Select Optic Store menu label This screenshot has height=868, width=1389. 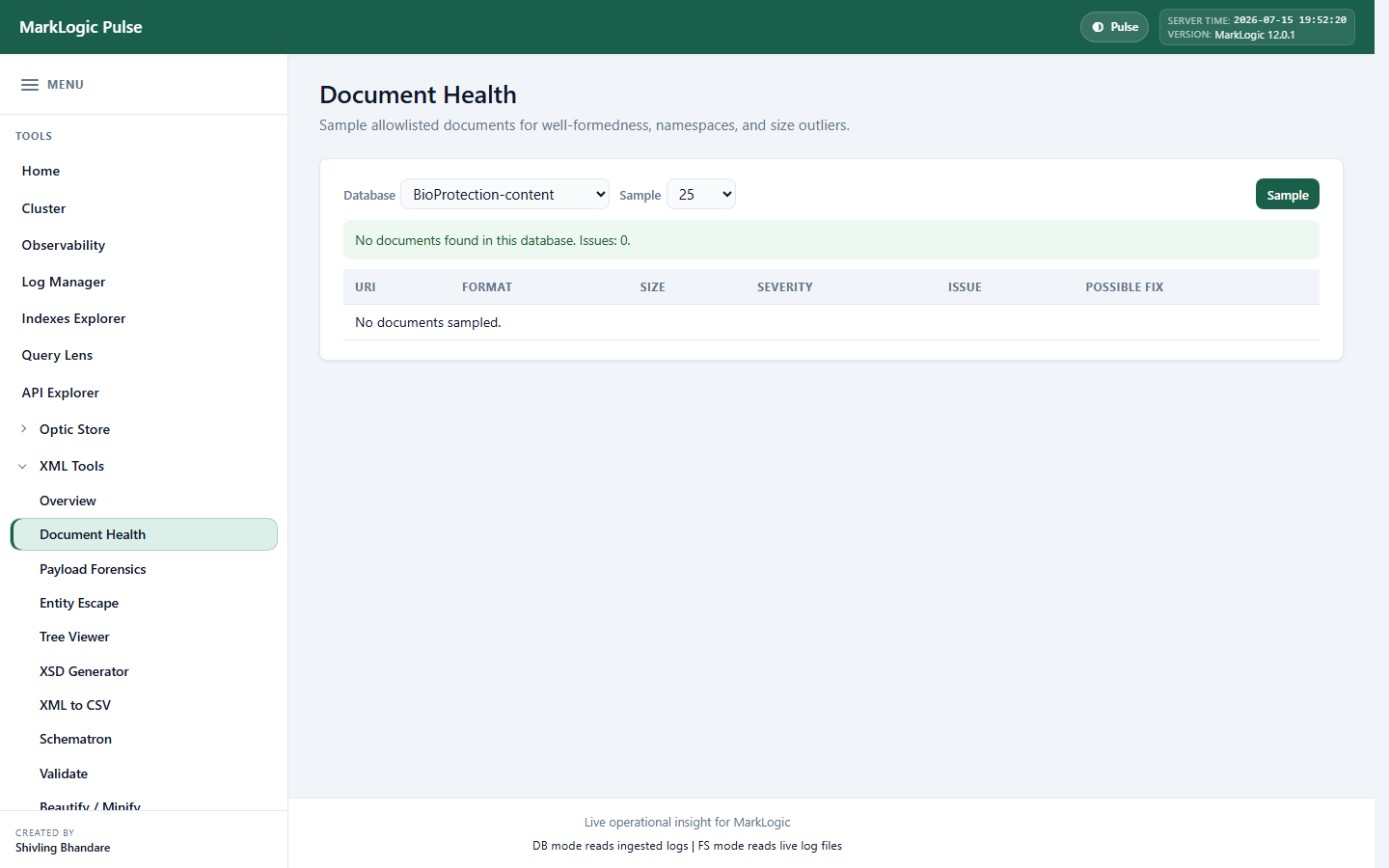click(x=74, y=429)
